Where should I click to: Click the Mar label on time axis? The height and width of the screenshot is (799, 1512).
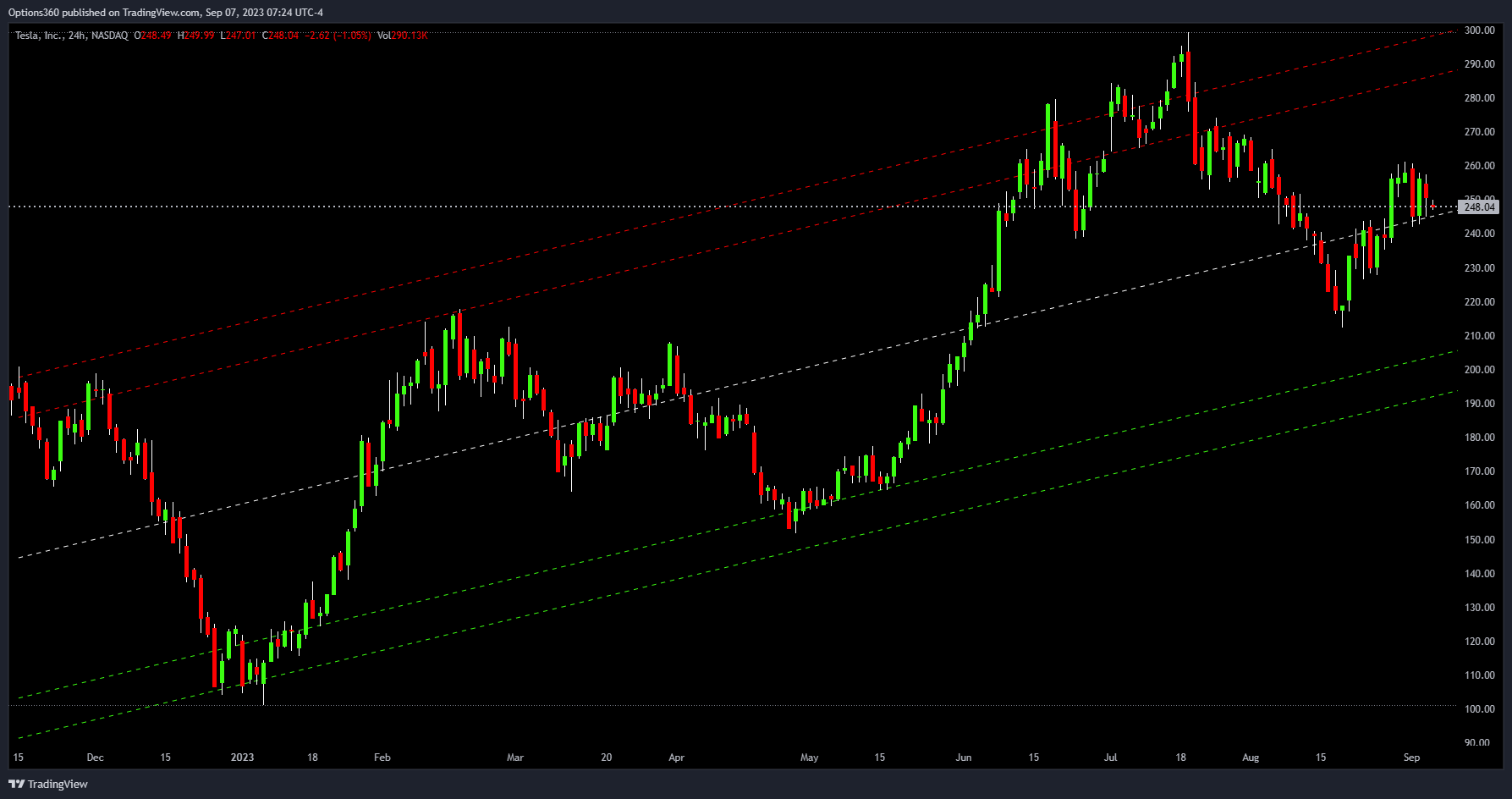pyautogui.click(x=515, y=758)
